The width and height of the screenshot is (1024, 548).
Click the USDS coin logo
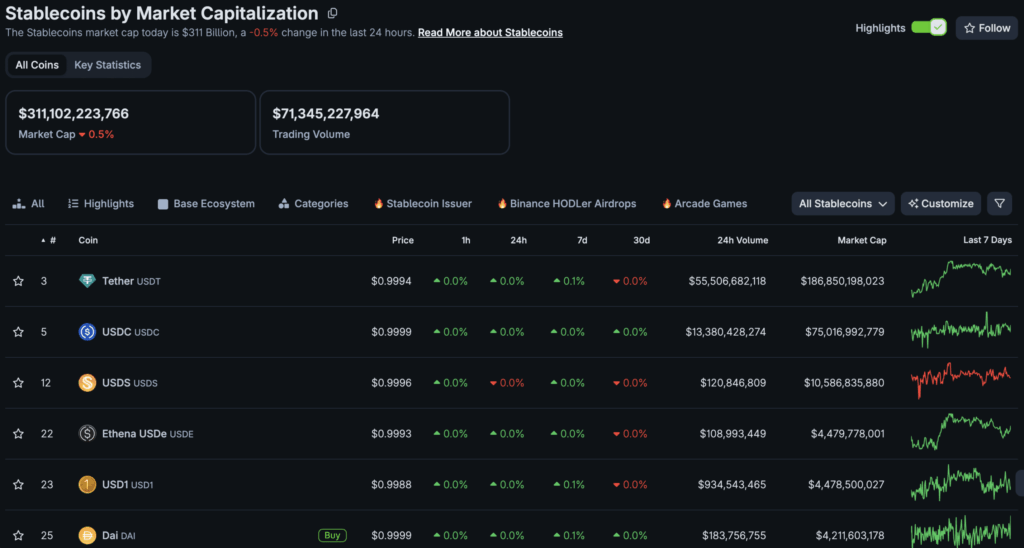coord(87,383)
